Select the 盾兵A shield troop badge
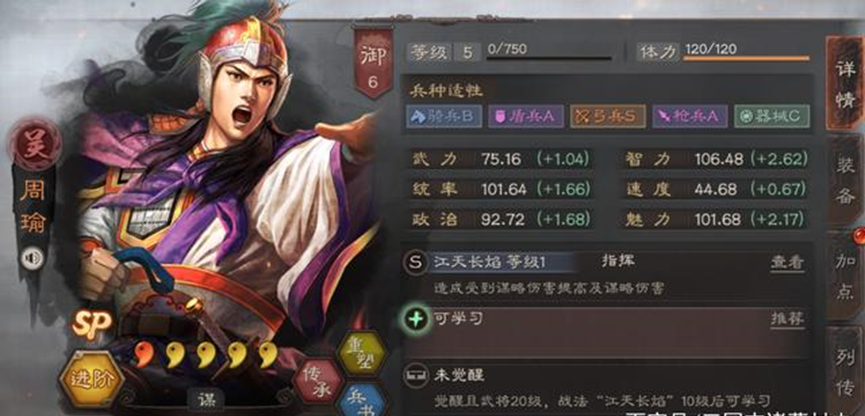The image size is (865, 416). pyautogui.click(x=526, y=116)
